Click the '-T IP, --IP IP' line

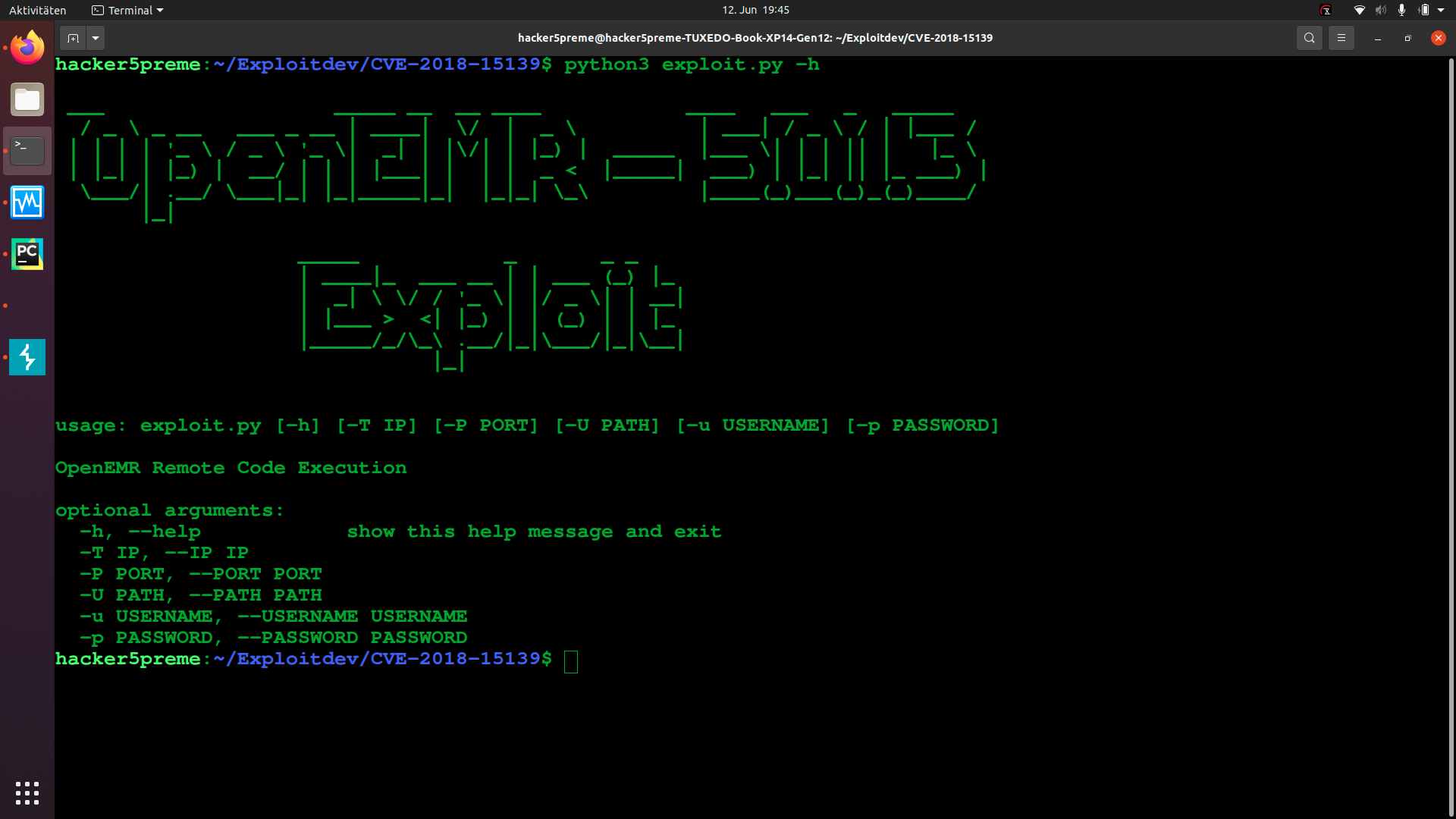pos(165,553)
